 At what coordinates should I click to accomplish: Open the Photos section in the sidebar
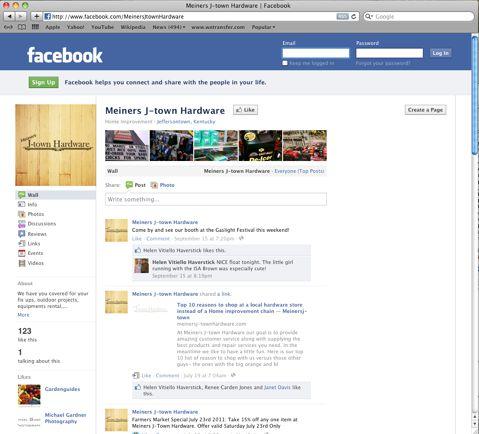coord(31,214)
